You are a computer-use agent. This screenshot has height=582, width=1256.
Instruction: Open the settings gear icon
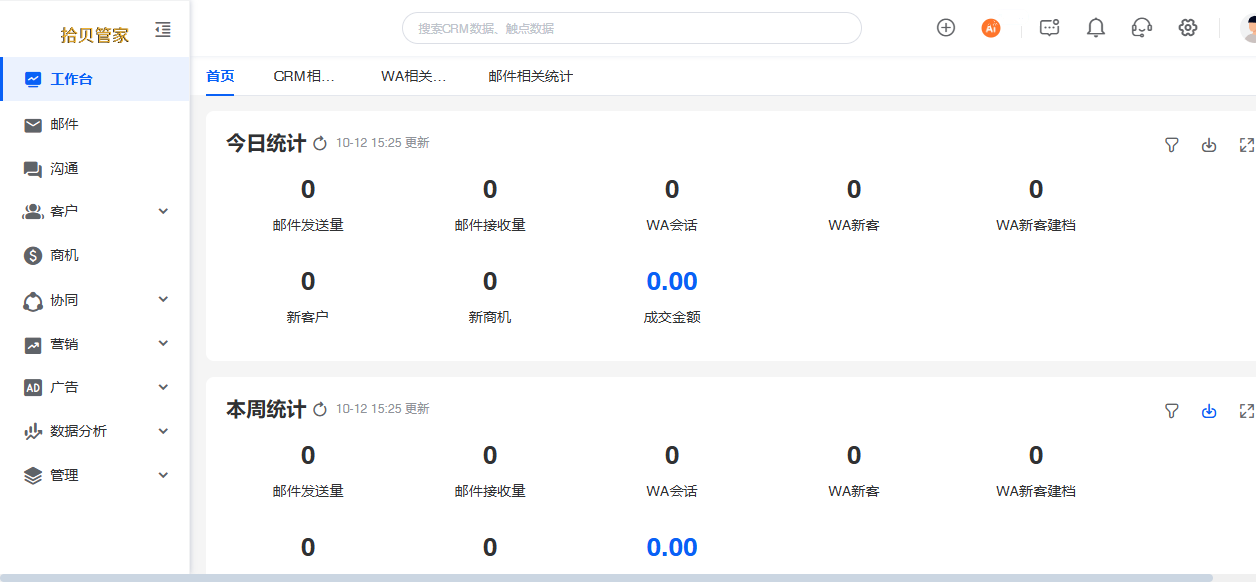1188,28
